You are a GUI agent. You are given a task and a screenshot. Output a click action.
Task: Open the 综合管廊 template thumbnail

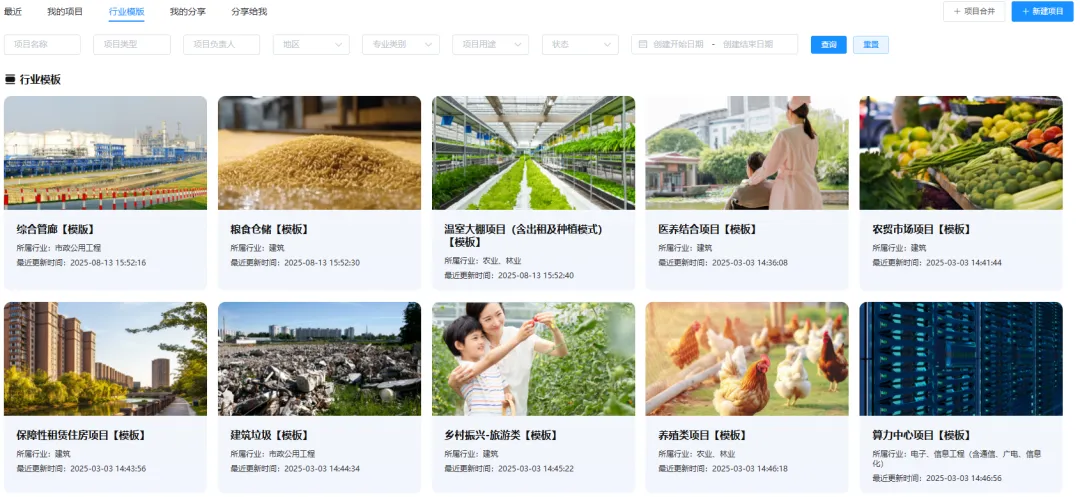pyautogui.click(x=105, y=153)
